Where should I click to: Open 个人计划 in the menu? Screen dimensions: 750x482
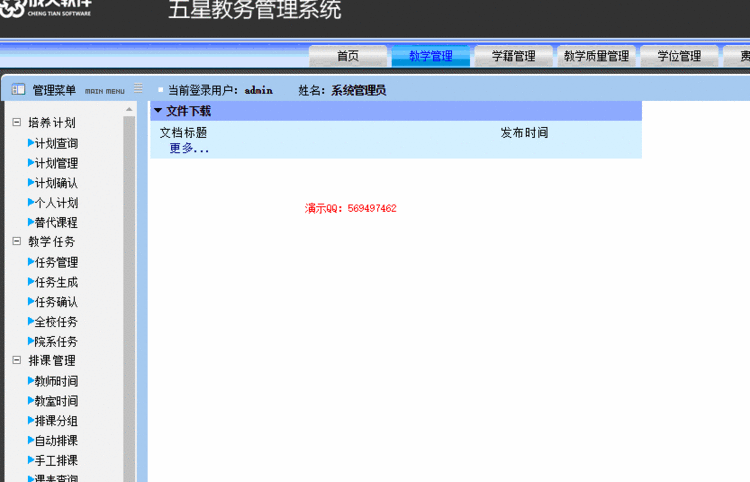(x=56, y=203)
